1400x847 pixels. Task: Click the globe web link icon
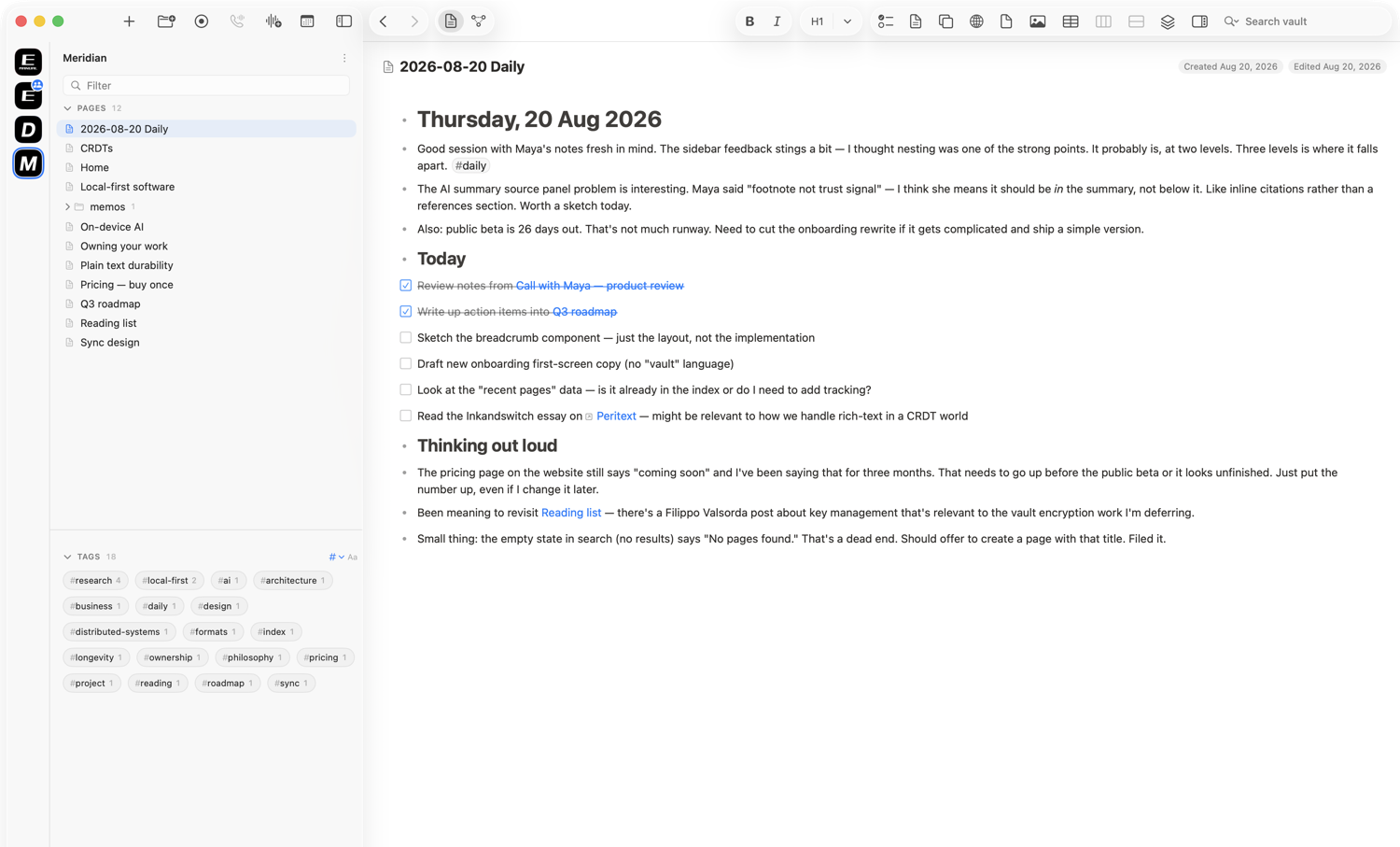coord(976,21)
